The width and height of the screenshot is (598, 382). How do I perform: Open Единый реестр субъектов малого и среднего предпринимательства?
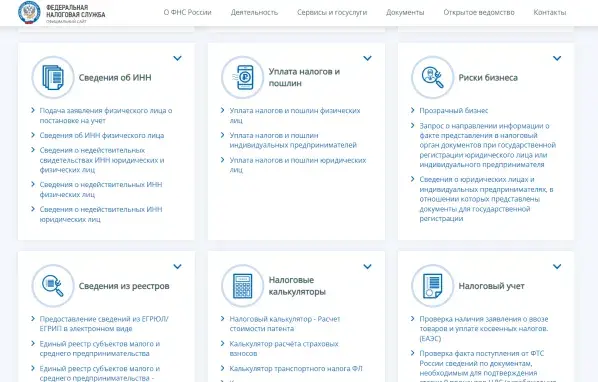pos(100,348)
